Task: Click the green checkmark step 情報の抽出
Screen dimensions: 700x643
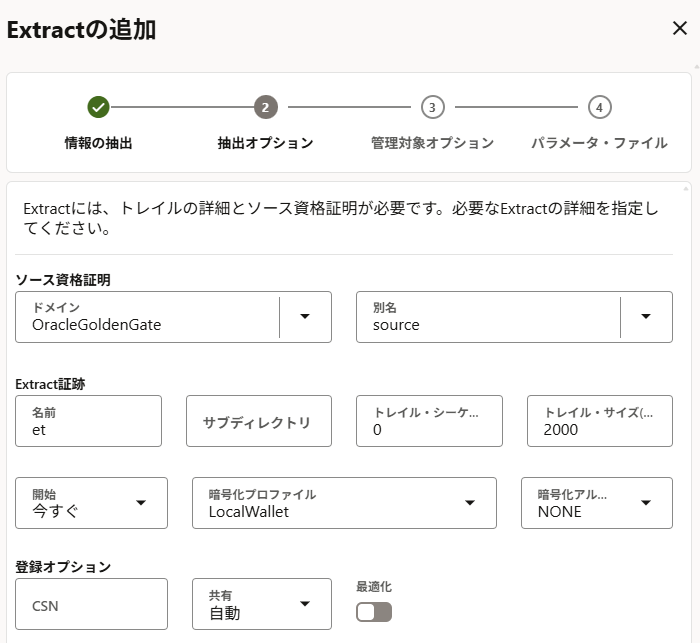Action: pyautogui.click(x=98, y=107)
